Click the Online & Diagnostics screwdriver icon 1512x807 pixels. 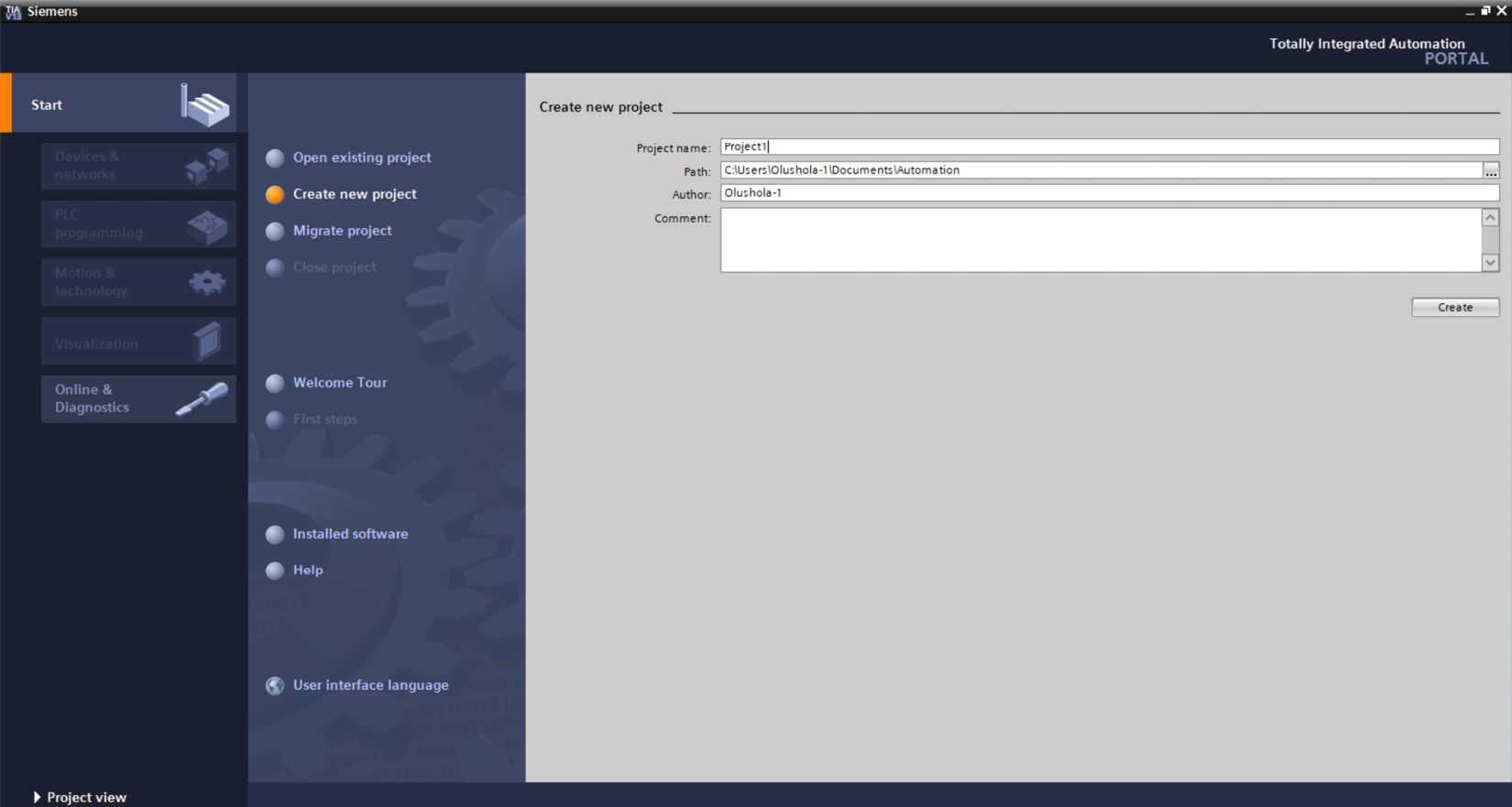[x=203, y=399]
